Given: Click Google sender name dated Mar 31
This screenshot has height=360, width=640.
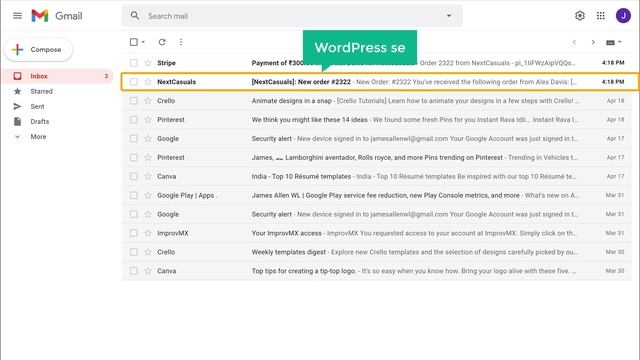Looking at the screenshot, I should coord(168,214).
